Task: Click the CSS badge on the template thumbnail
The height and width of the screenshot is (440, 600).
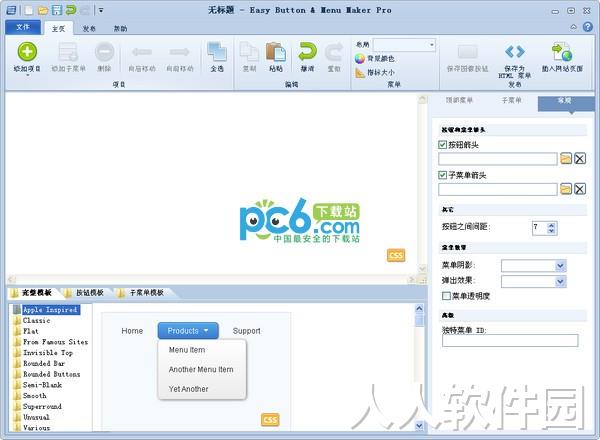Action: click(x=270, y=420)
